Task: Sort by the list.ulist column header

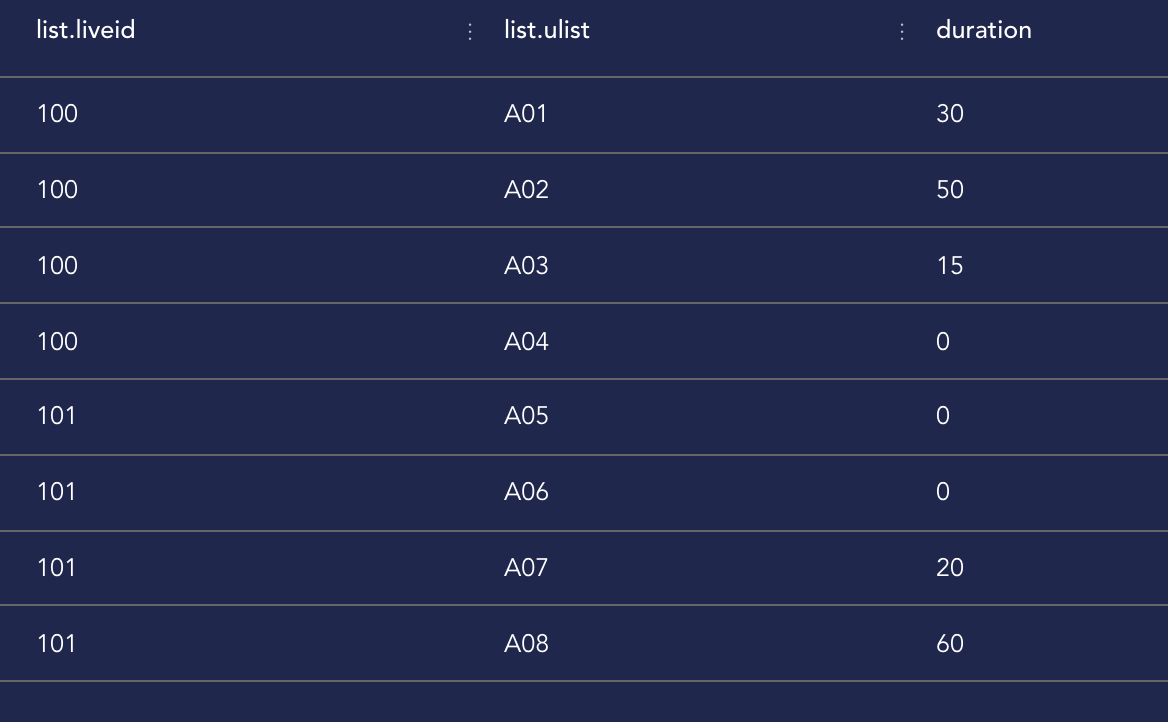Action: coord(547,30)
